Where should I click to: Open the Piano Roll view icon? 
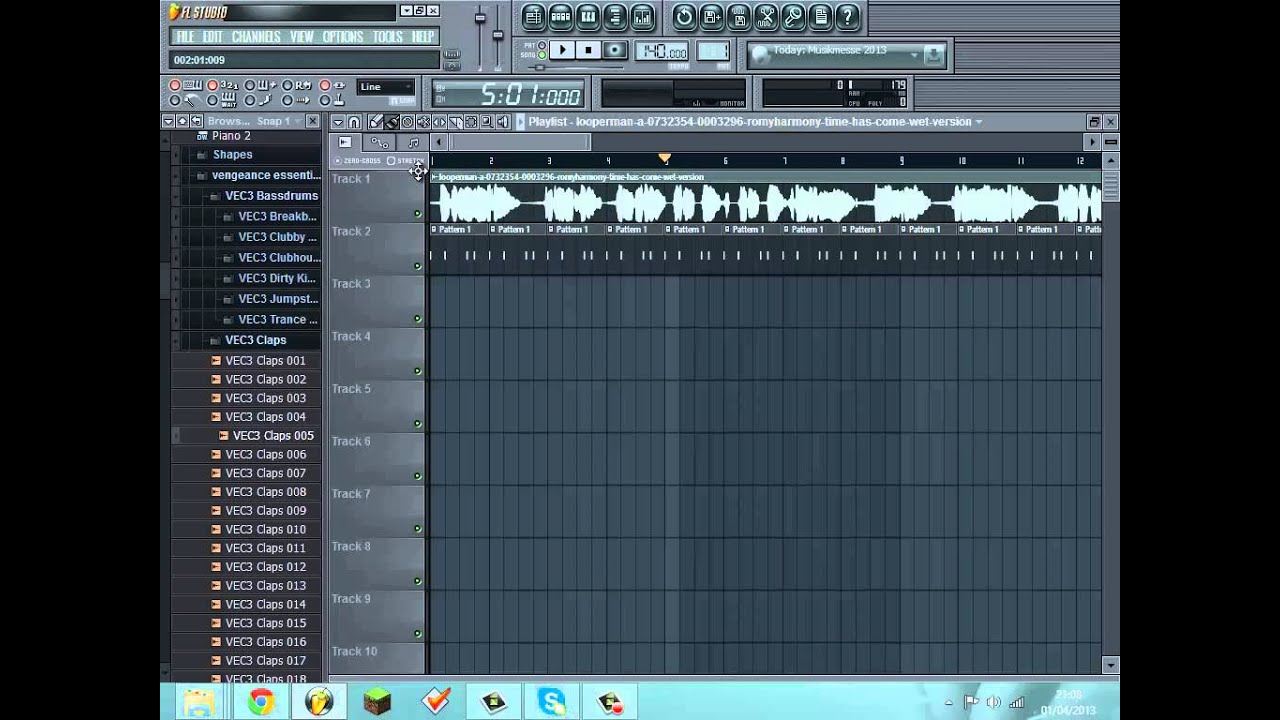click(x=588, y=17)
